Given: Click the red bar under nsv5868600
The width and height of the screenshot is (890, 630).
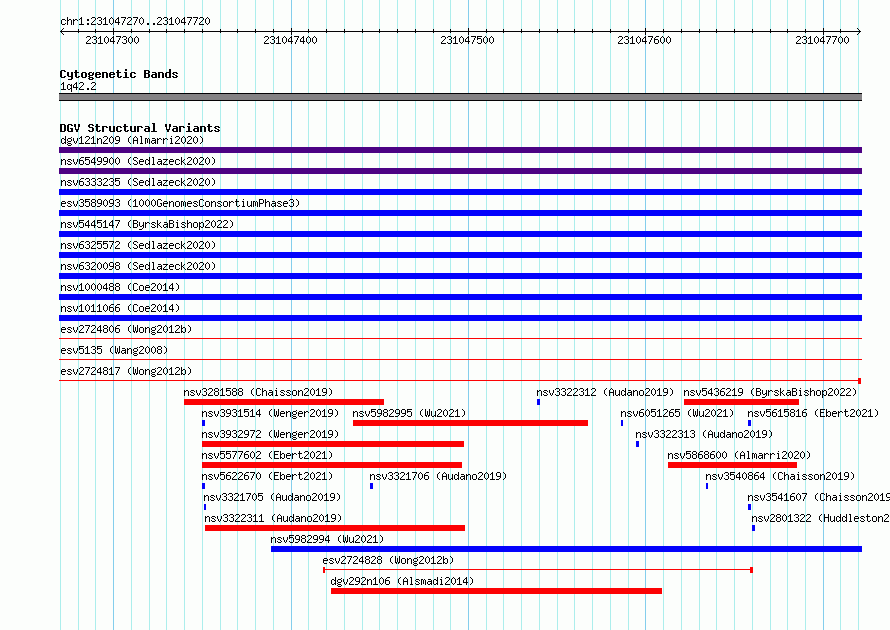Looking at the screenshot, I should (x=732, y=465).
